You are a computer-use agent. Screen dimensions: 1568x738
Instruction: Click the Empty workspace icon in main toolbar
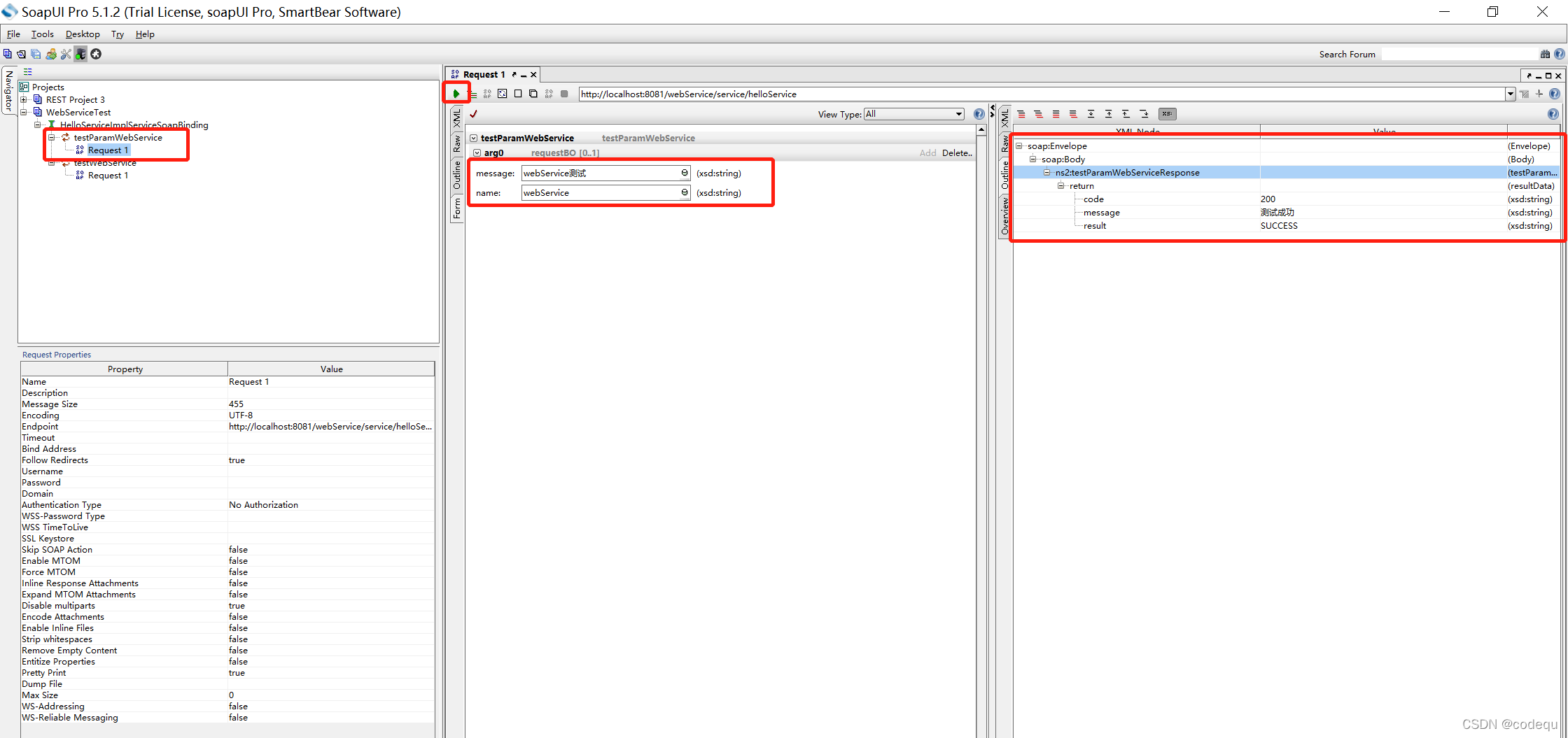(8, 54)
